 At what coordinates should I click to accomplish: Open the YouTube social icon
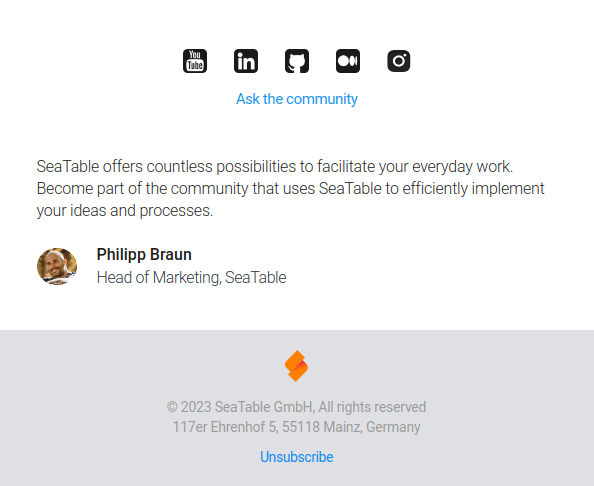(195, 61)
